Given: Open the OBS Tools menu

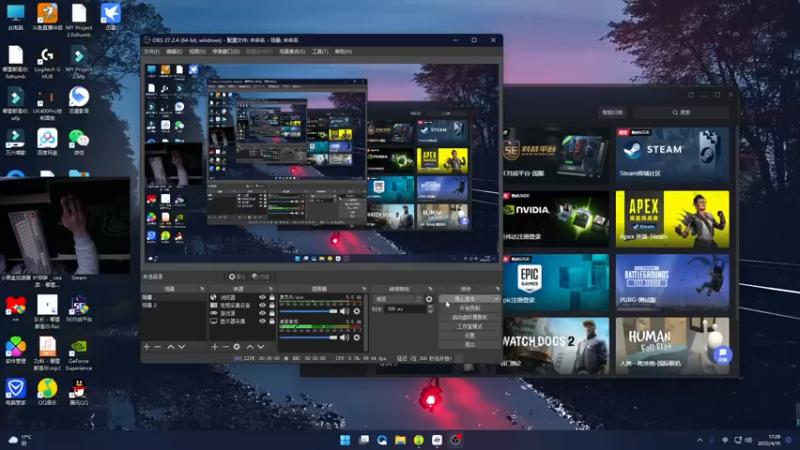Looking at the screenshot, I should tap(320, 52).
